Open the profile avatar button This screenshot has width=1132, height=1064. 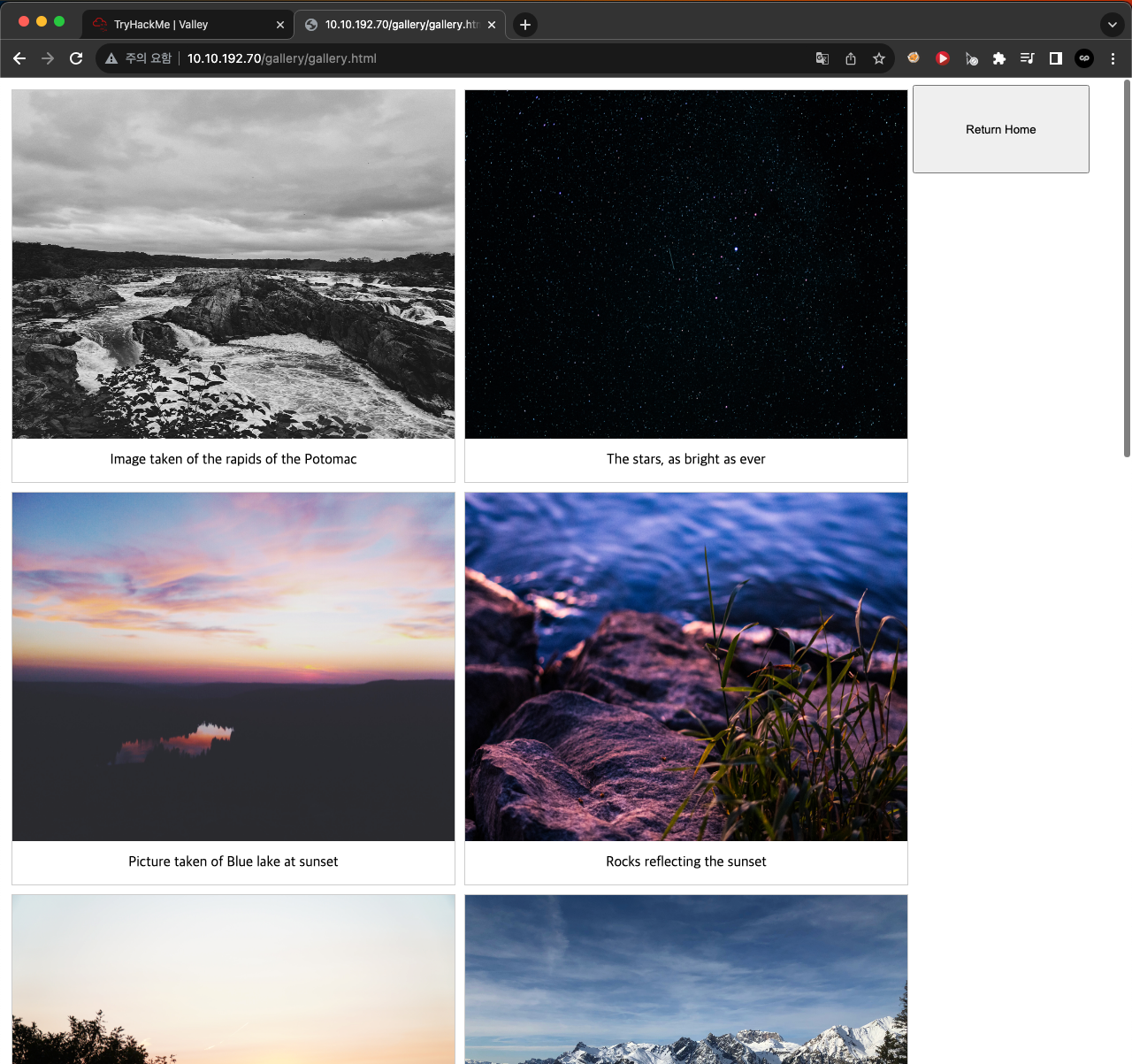1084,58
